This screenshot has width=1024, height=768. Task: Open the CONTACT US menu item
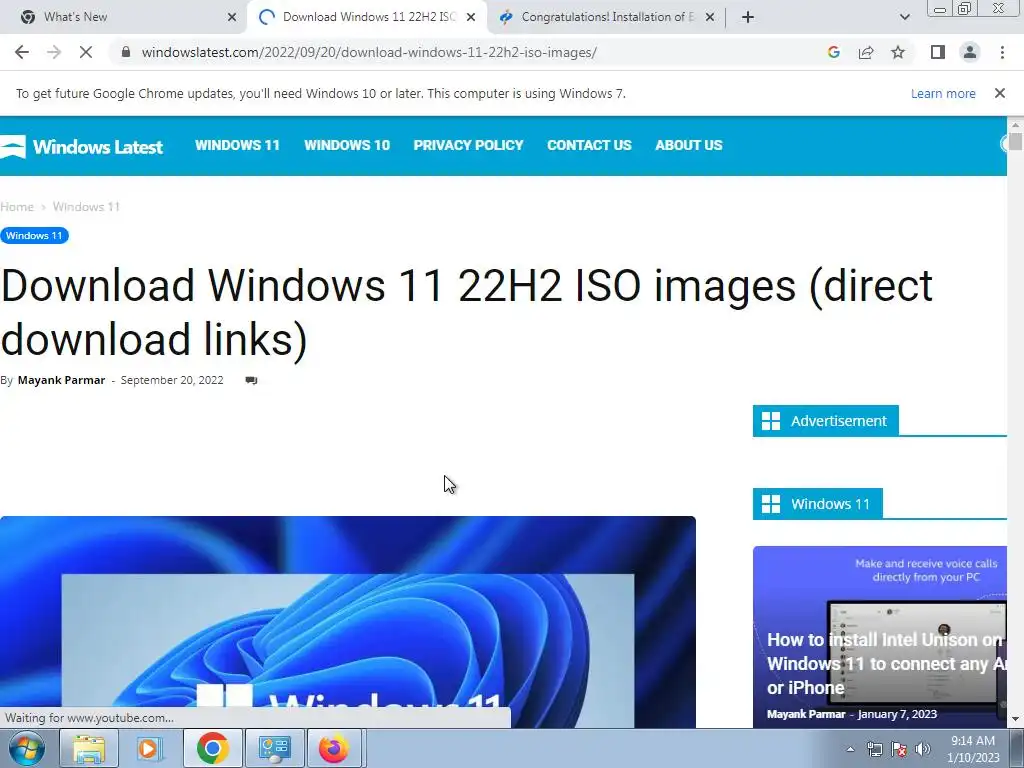pos(589,145)
